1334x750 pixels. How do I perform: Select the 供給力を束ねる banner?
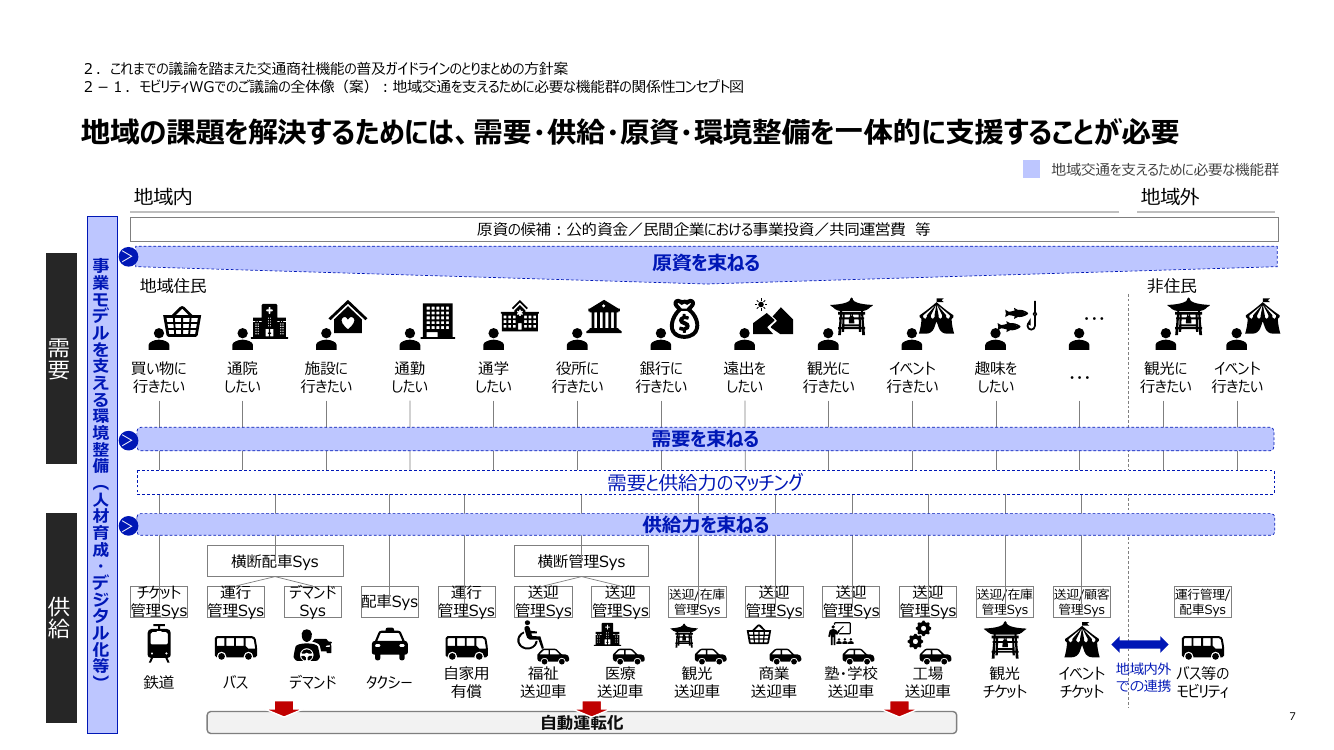pyautogui.click(x=705, y=524)
